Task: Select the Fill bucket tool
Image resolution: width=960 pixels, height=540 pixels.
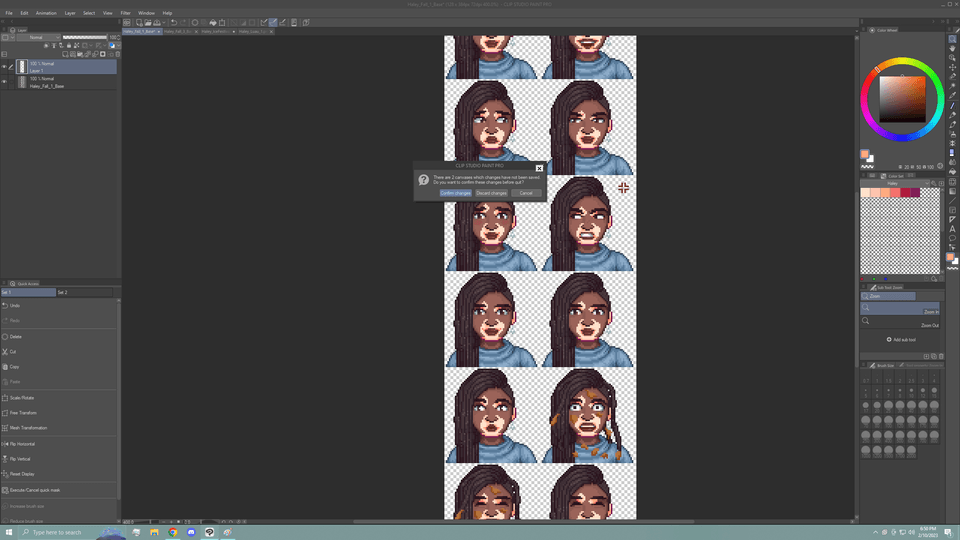Action: click(953, 171)
